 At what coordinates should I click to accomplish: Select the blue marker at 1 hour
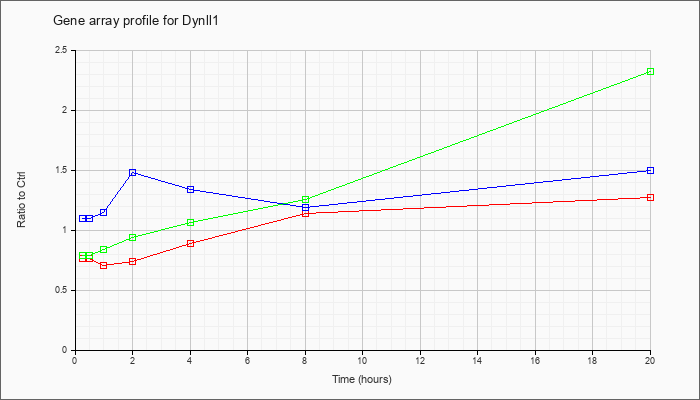104,212
